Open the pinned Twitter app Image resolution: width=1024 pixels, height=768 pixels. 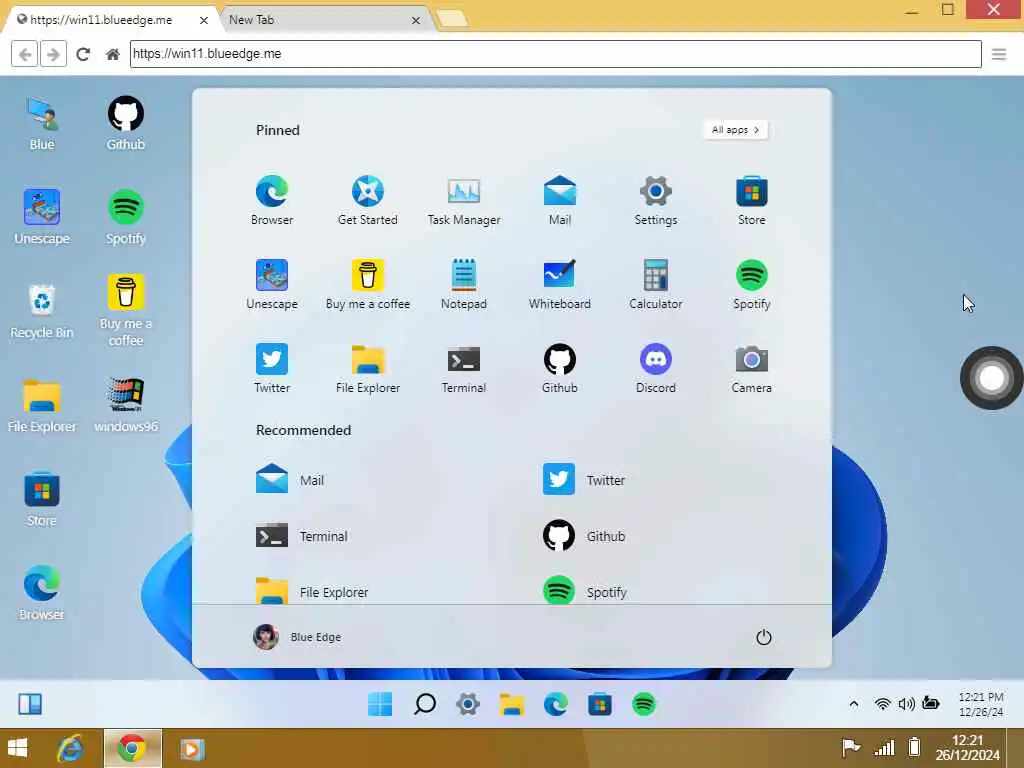coord(272,368)
